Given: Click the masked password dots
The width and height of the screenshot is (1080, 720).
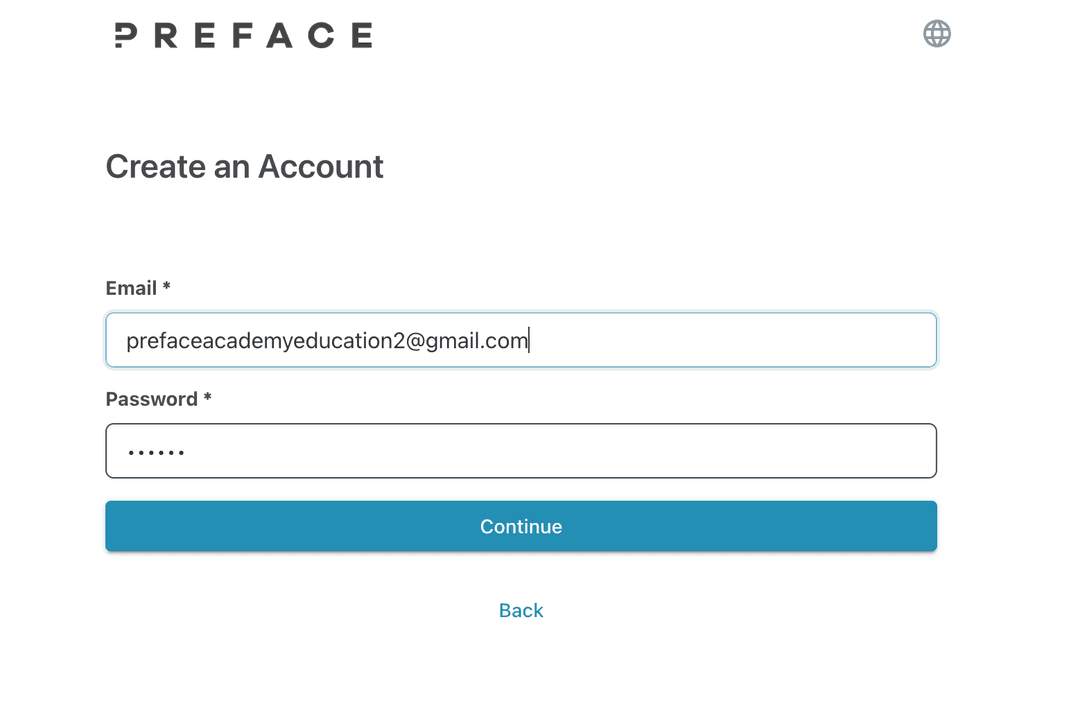Looking at the screenshot, I should [156, 453].
